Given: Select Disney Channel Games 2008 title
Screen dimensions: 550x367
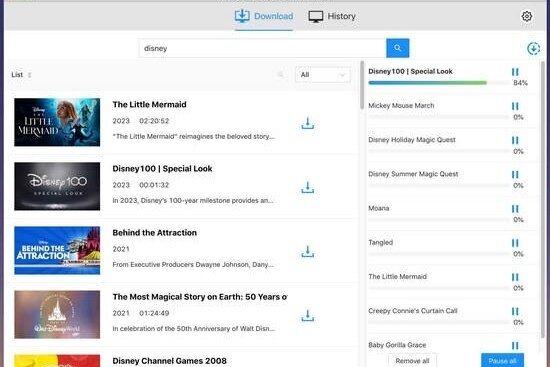Looking at the screenshot, I should coord(169,361).
